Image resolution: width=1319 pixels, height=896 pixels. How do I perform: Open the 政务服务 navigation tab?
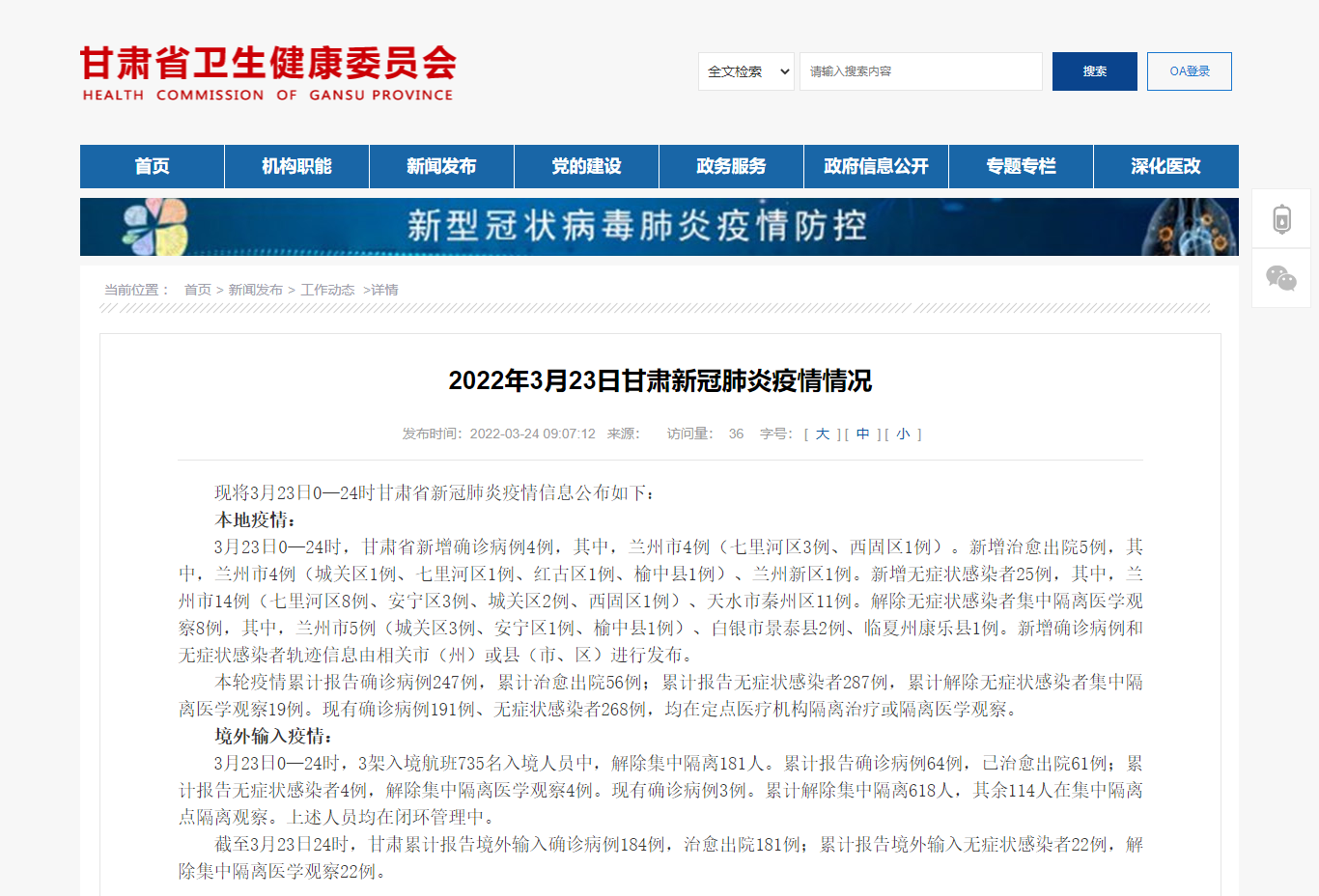732,166
